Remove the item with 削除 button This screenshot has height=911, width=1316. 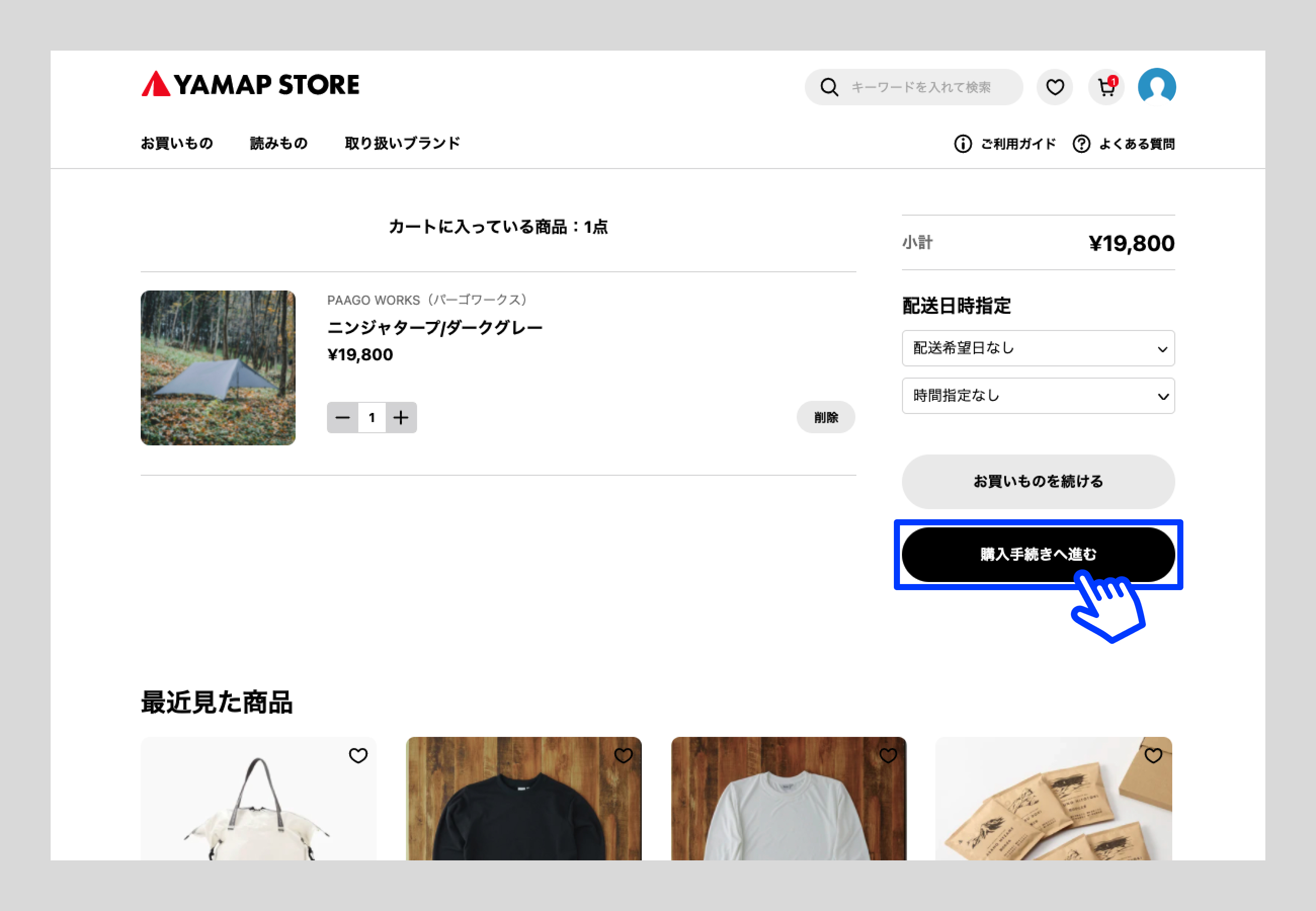click(x=826, y=417)
